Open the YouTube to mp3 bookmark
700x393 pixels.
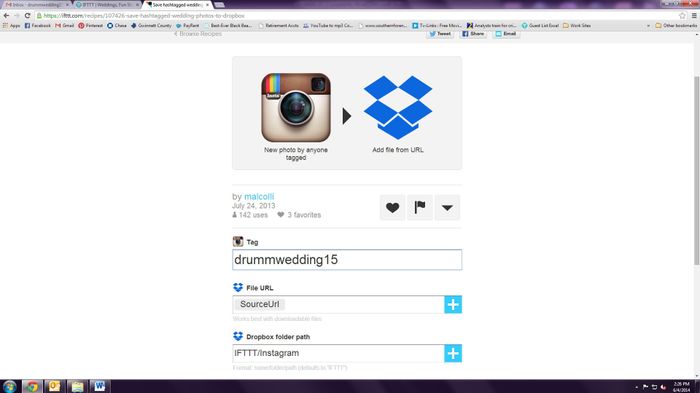click(328, 25)
